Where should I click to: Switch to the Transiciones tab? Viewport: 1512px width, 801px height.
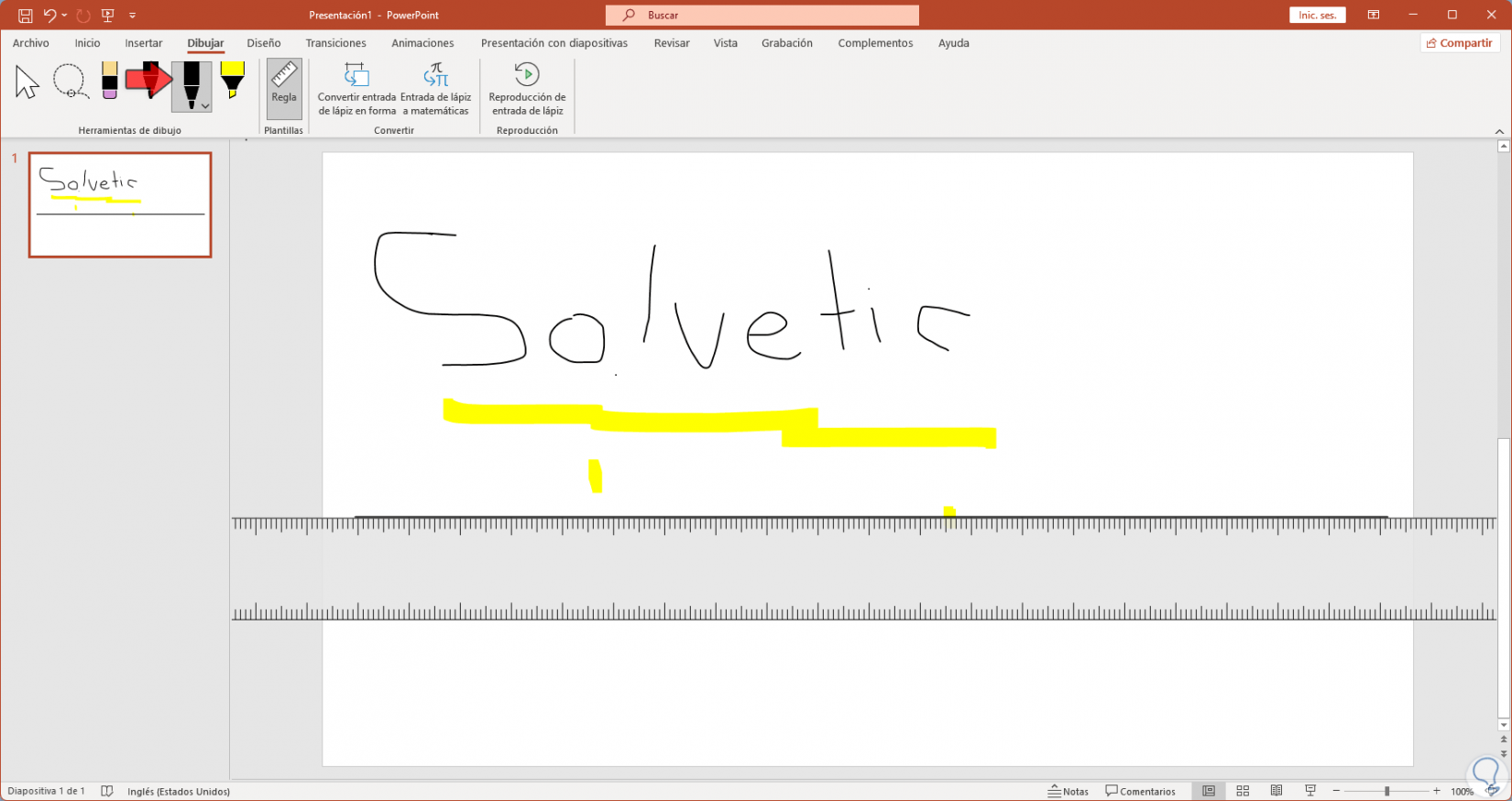[336, 43]
